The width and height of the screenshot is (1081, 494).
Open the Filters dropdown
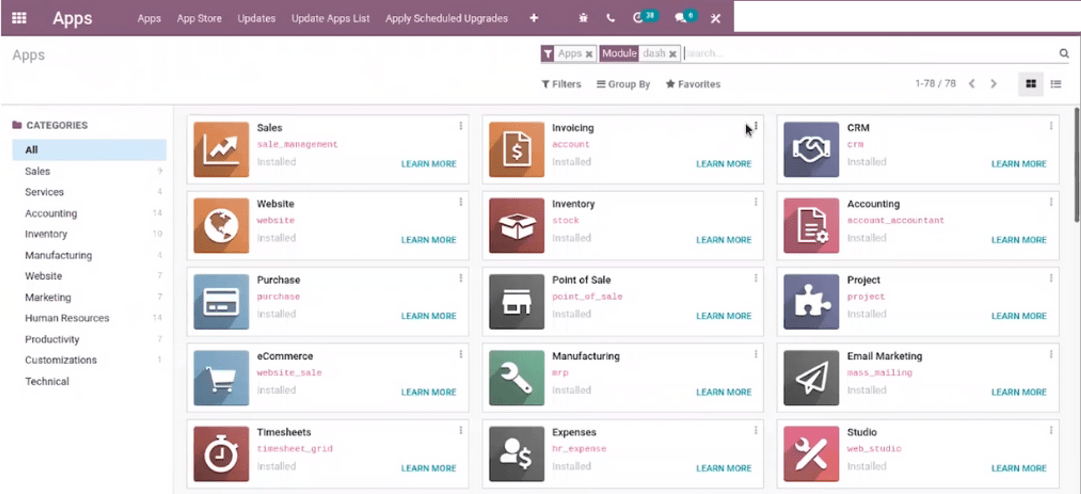pos(561,84)
